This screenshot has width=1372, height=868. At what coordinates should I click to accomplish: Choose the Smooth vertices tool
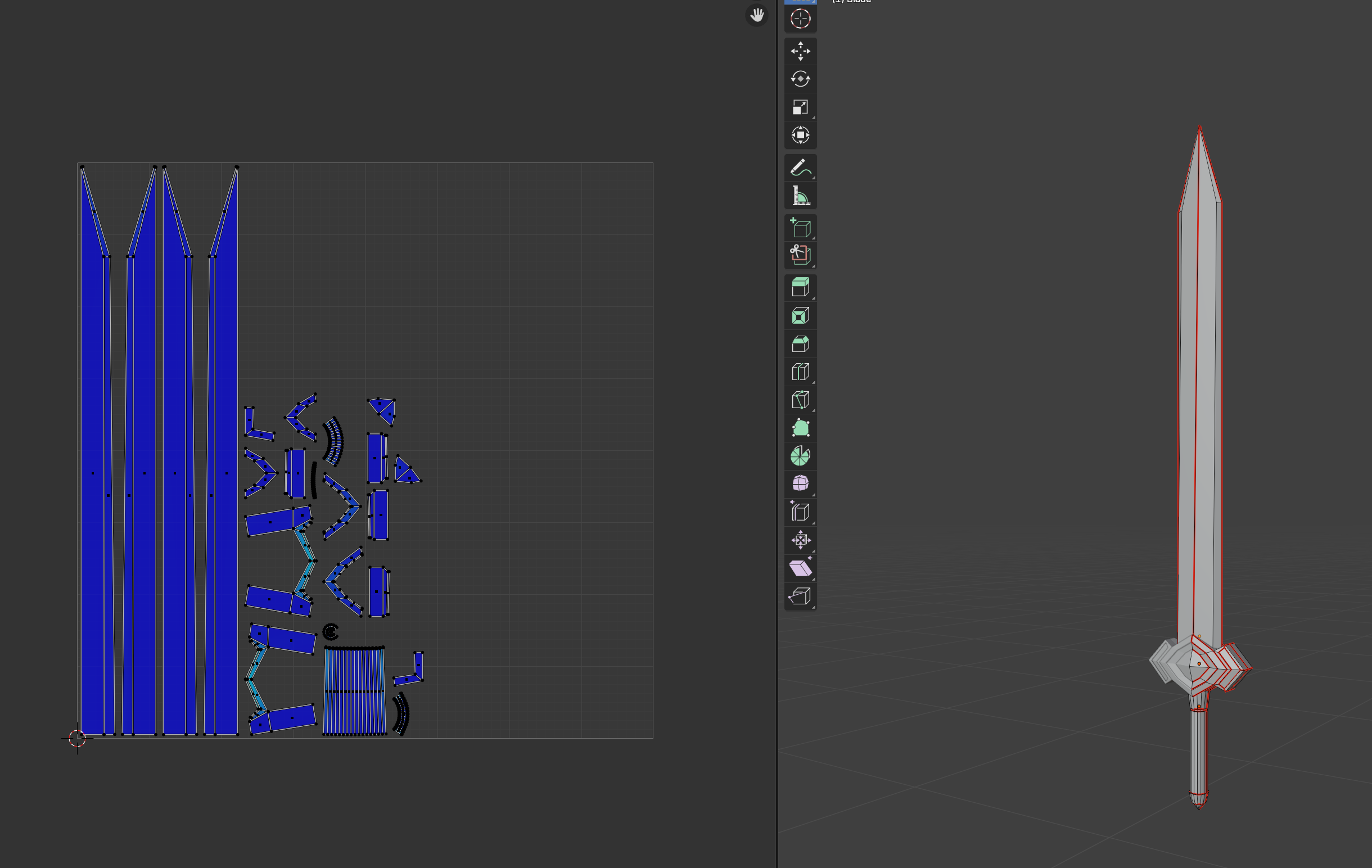[x=800, y=483]
